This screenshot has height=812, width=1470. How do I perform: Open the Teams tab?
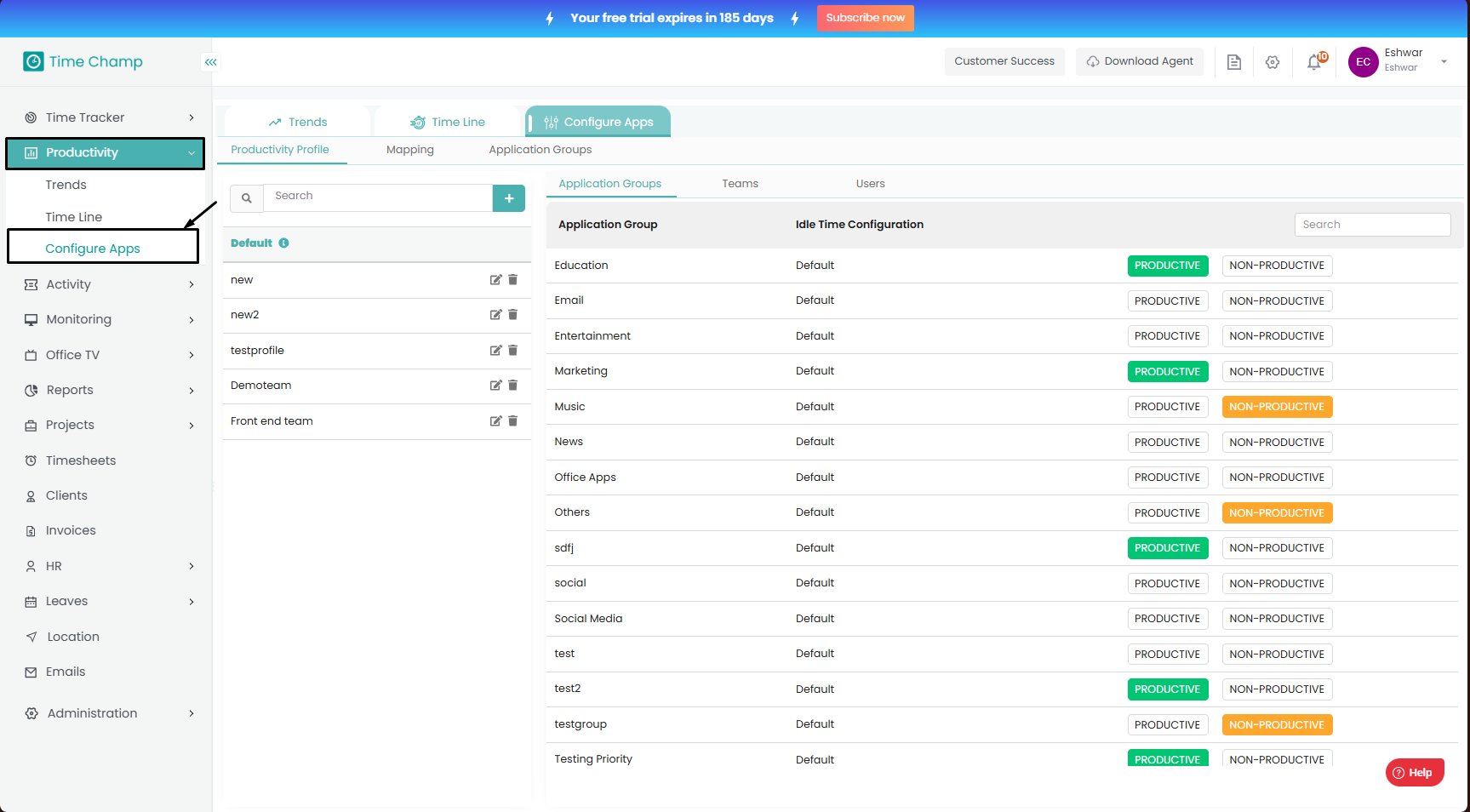point(740,184)
